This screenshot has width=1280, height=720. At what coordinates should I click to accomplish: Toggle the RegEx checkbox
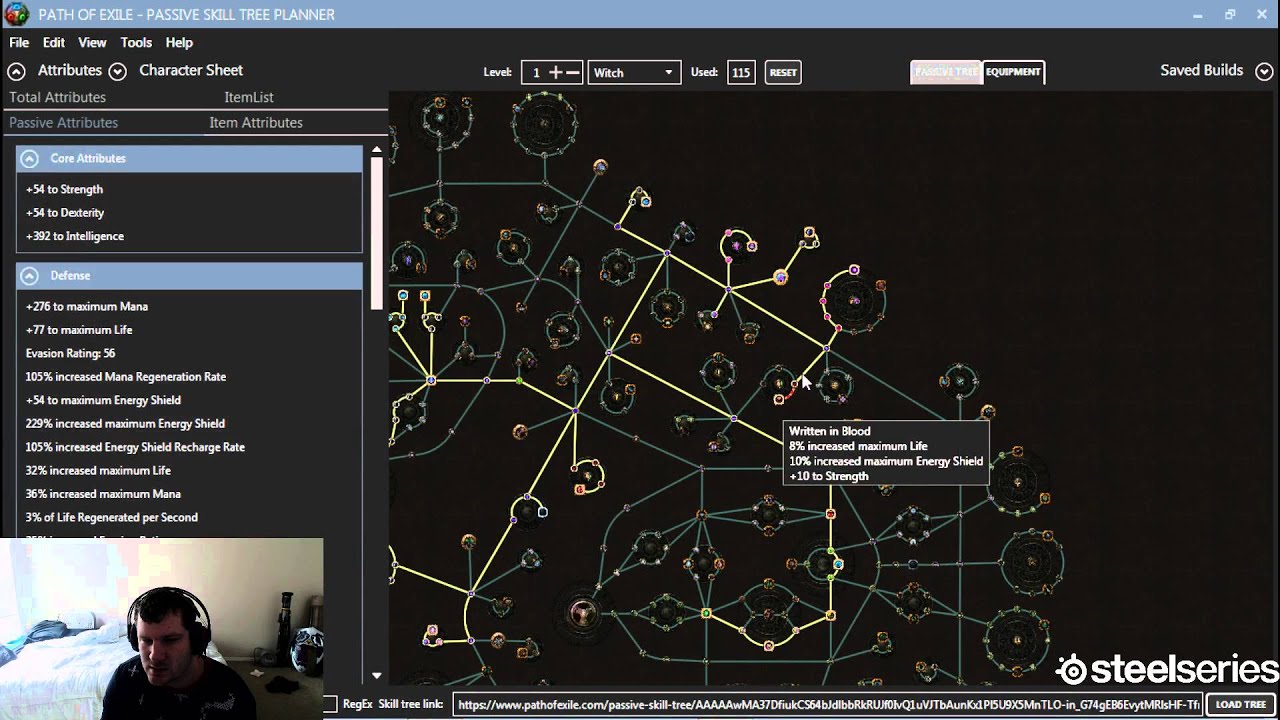point(329,705)
